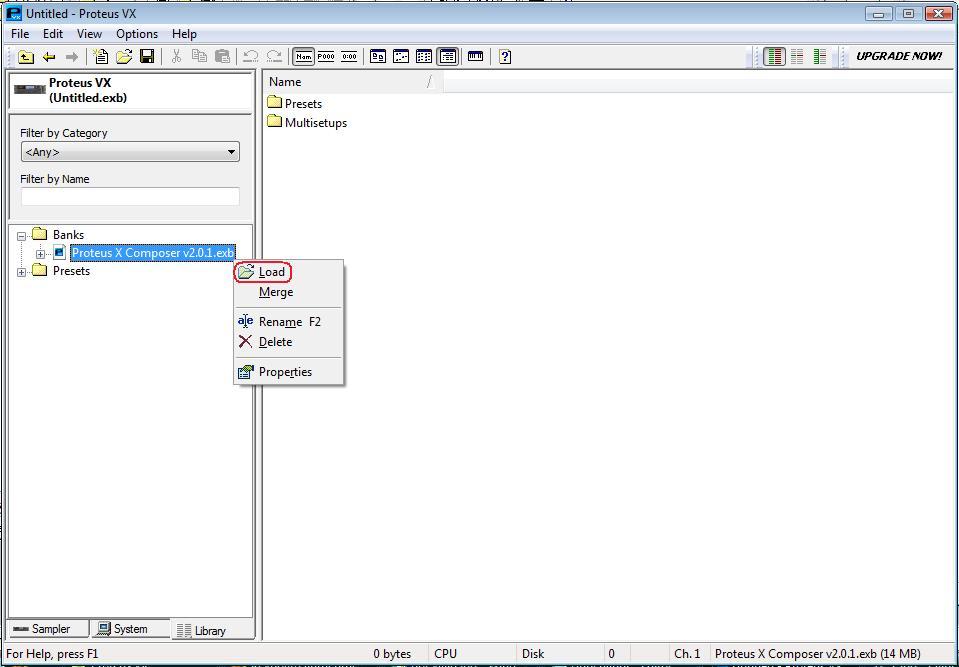Choose Properties from the context menu
The height and width of the screenshot is (667, 959).
[x=289, y=372]
